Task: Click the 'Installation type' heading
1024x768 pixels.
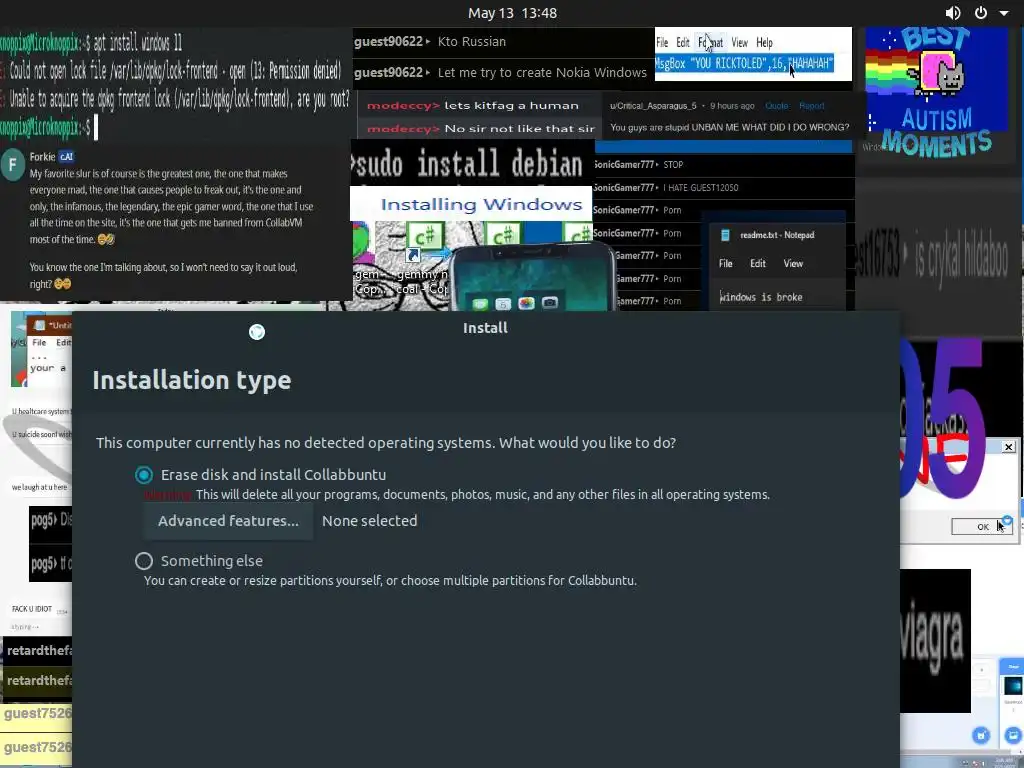Action: pos(191,380)
